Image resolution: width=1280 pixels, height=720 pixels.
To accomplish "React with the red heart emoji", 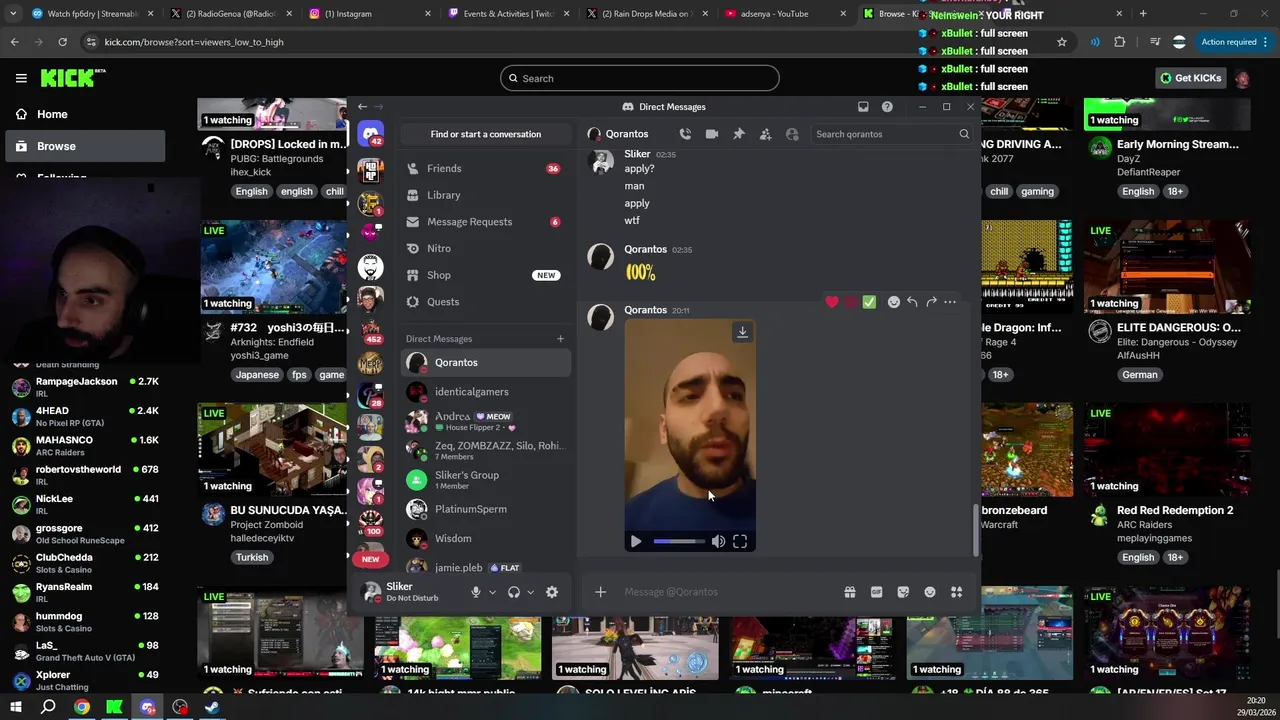I will tap(832, 302).
